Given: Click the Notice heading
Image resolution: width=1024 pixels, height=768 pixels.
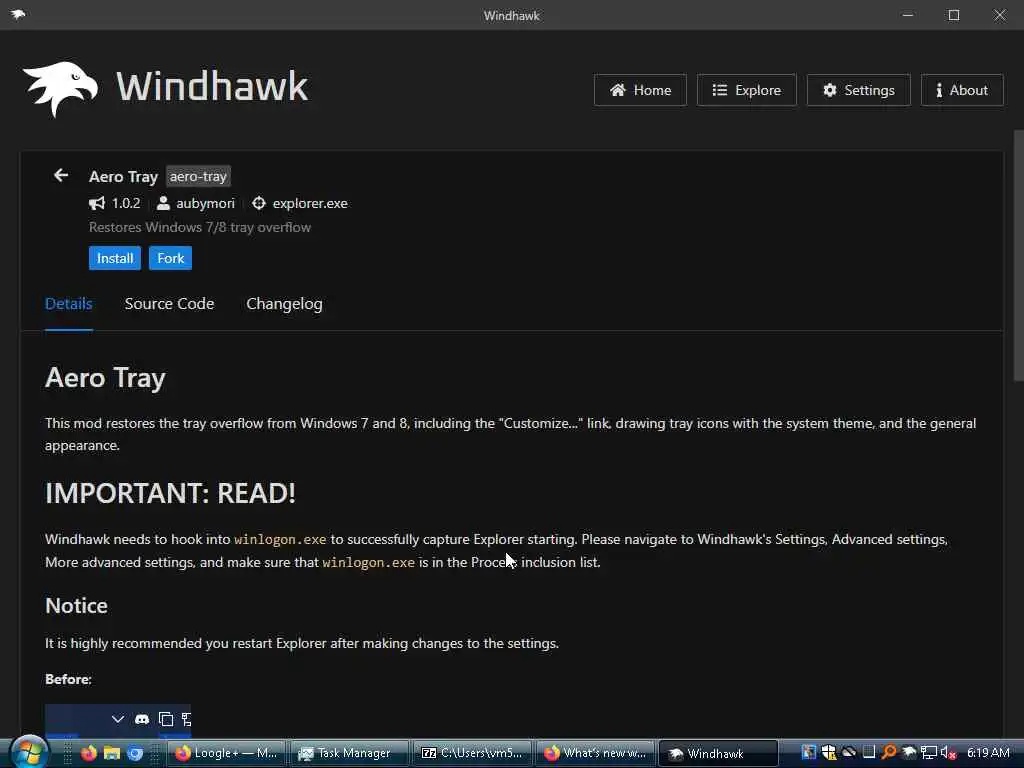Looking at the screenshot, I should [x=76, y=605].
